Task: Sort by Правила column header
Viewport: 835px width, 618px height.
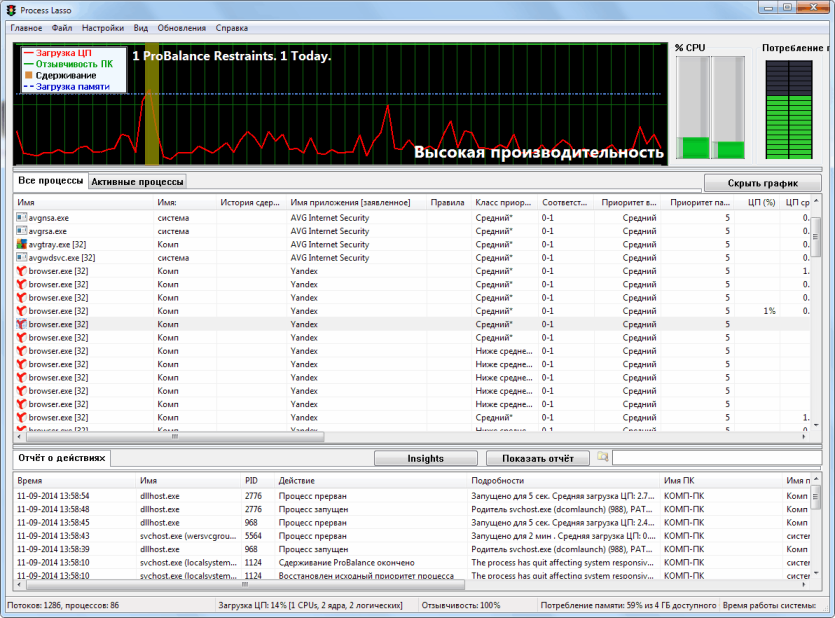Action: 447,202
